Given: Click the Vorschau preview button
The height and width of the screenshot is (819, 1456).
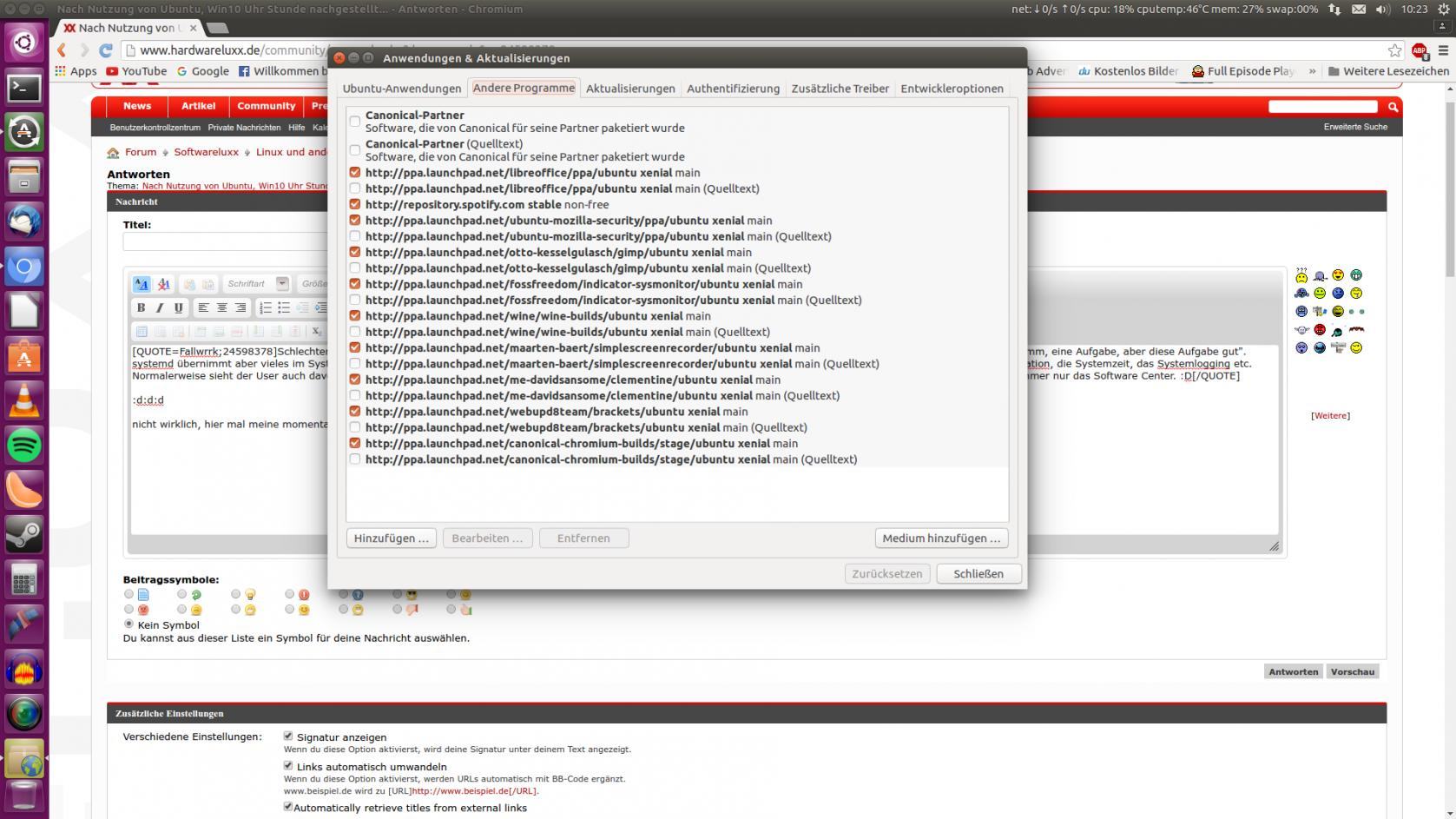Looking at the screenshot, I should tap(1352, 671).
